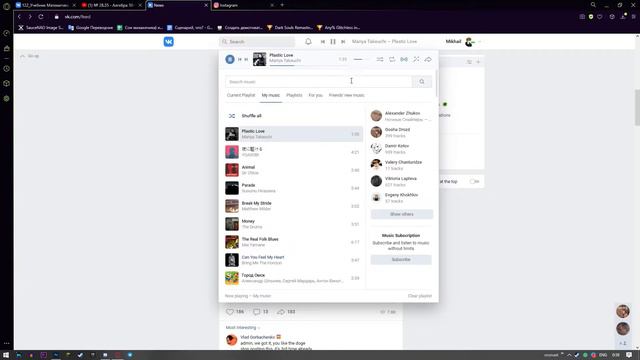Go back in browser history
This screenshot has width=640, height=360.
(x=19, y=17)
